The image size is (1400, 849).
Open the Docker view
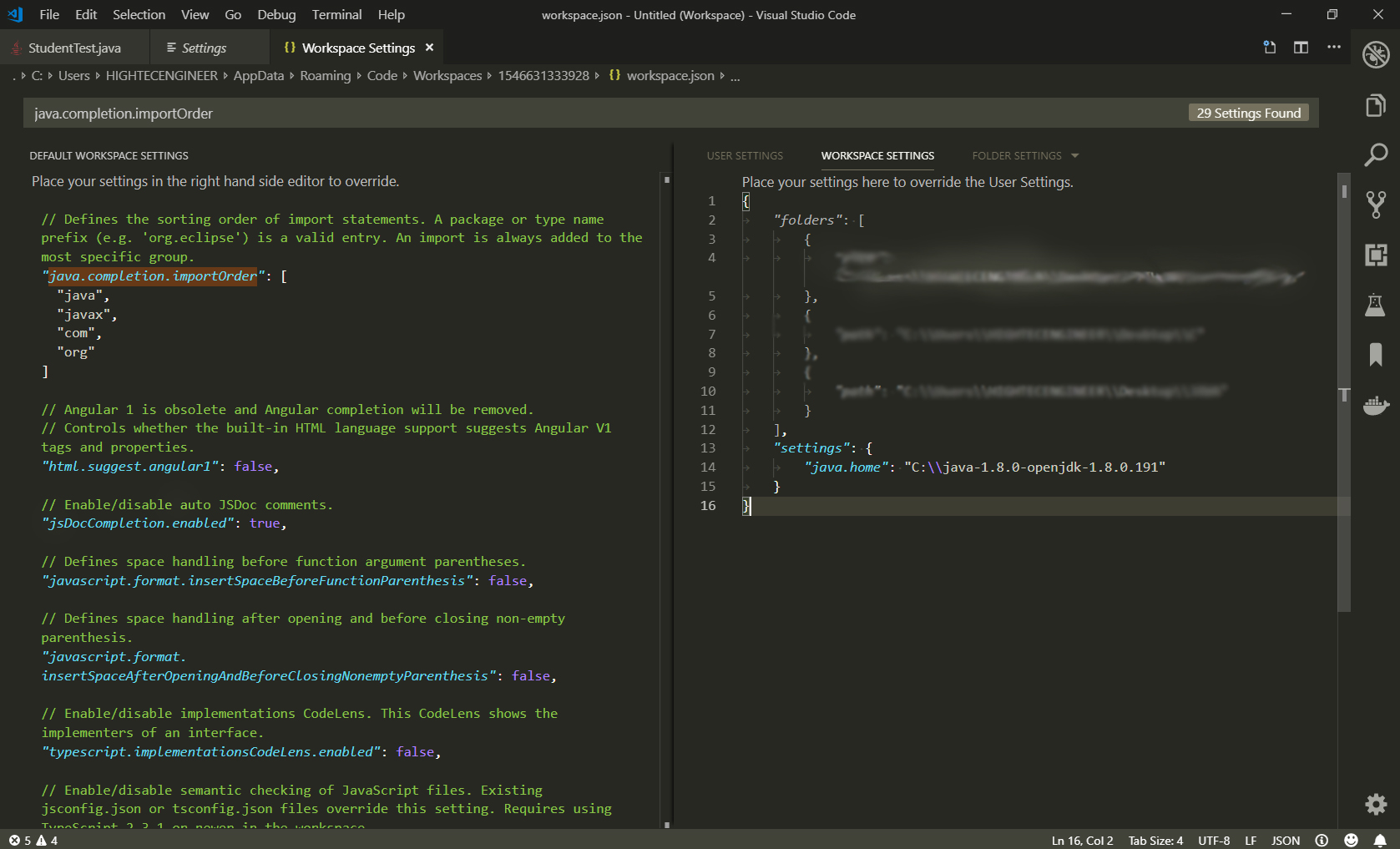[x=1376, y=405]
